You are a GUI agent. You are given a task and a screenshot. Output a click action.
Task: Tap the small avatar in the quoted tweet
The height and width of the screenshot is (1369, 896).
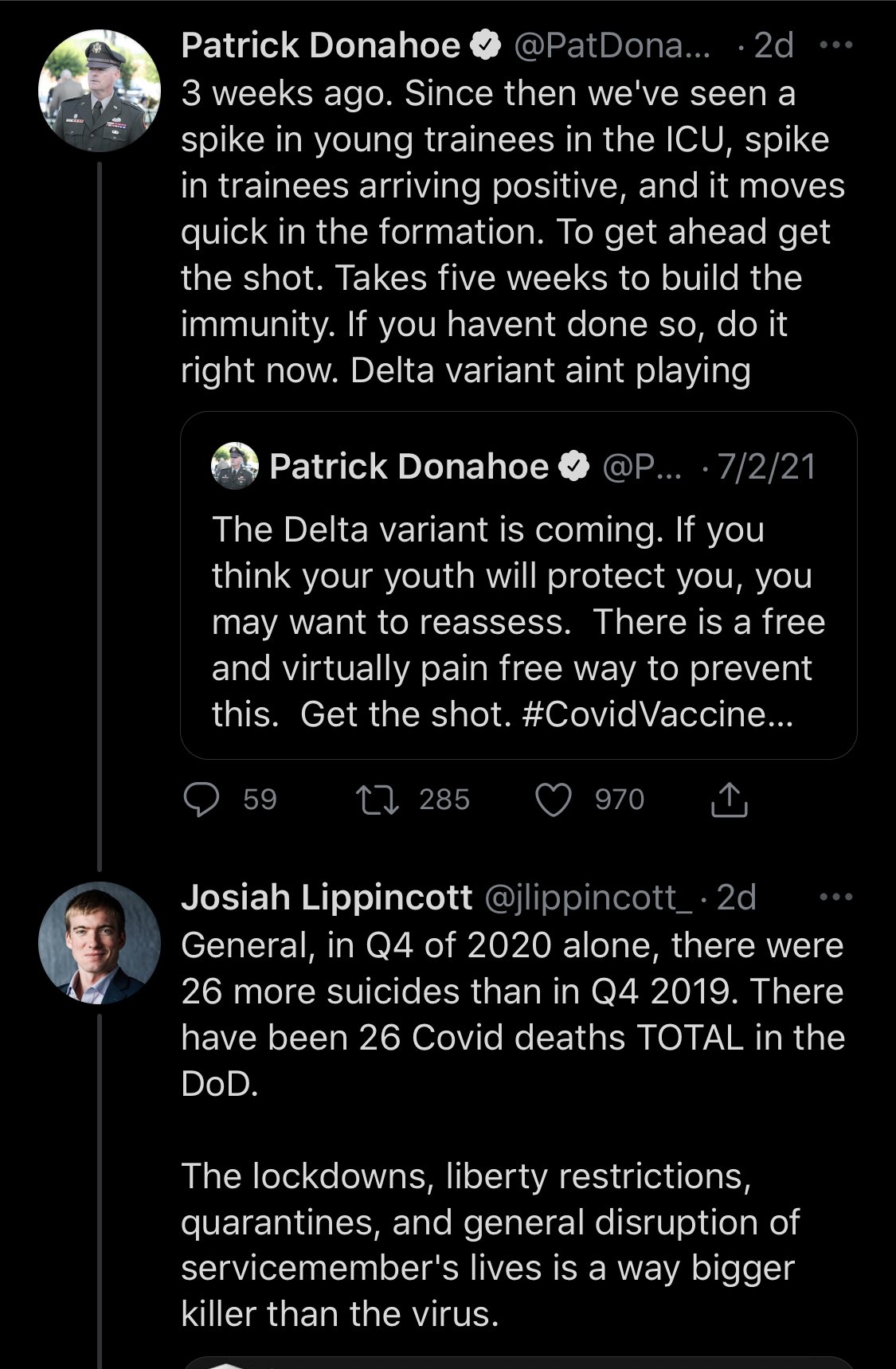(235, 467)
